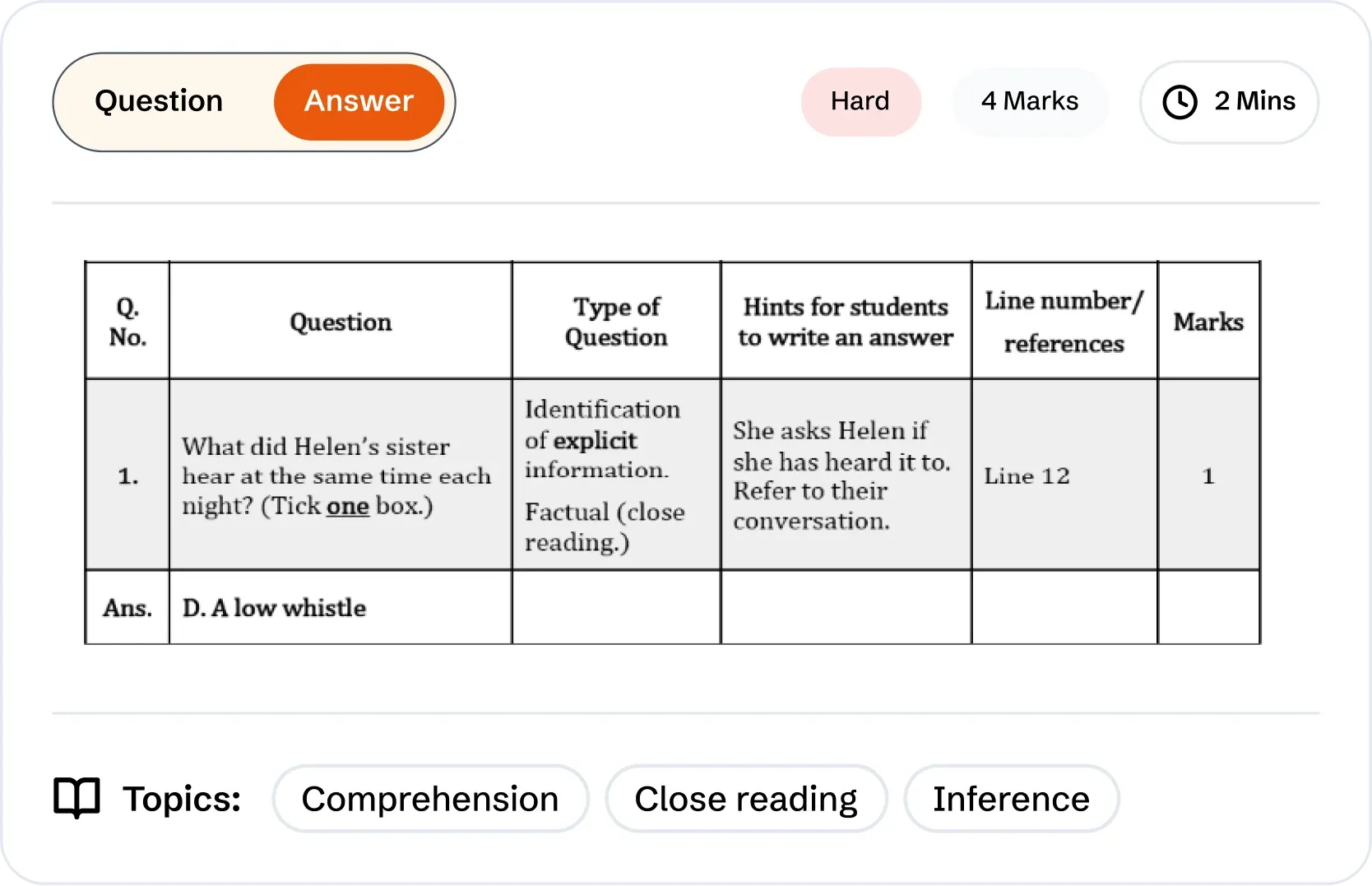Click the Line number/references header
The height and width of the screenshot is (886, 1372).
[x=1064, y=322]
